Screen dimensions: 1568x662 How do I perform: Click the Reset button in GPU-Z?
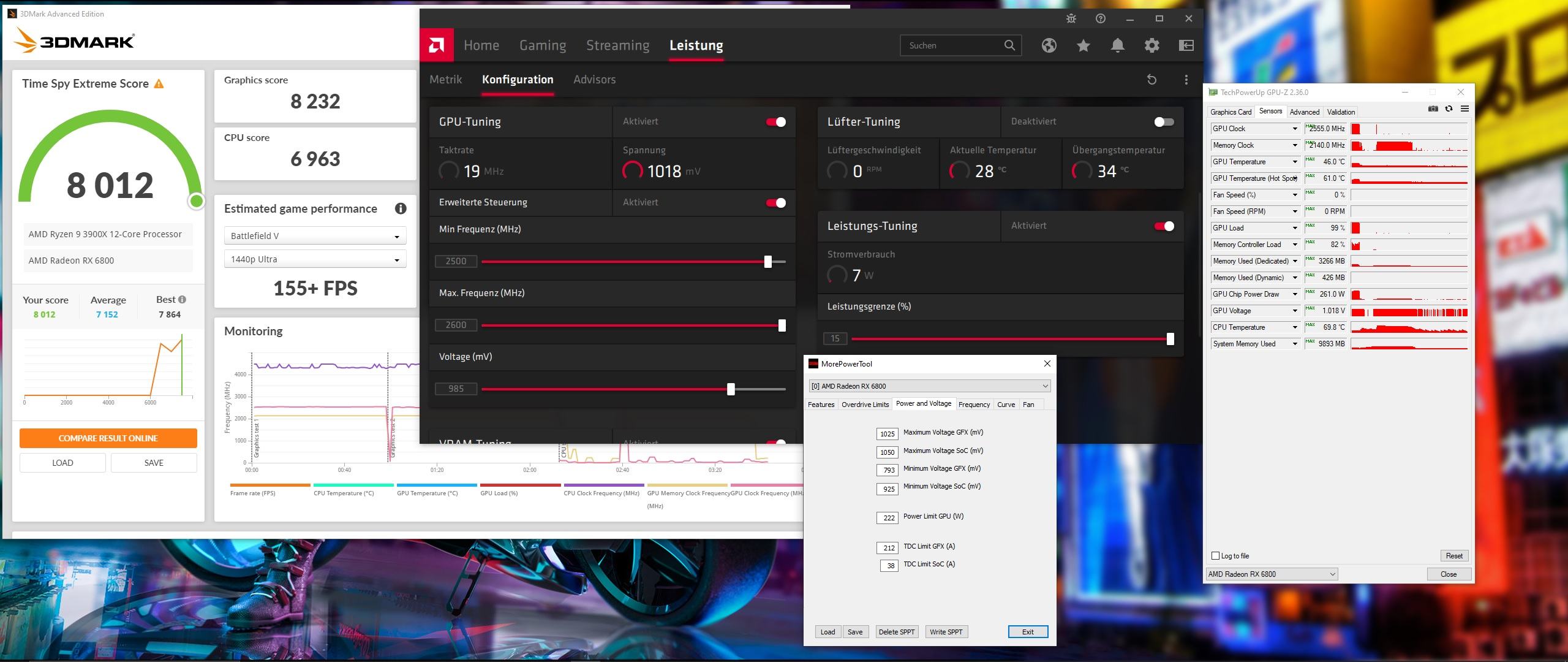[1454, 556]
